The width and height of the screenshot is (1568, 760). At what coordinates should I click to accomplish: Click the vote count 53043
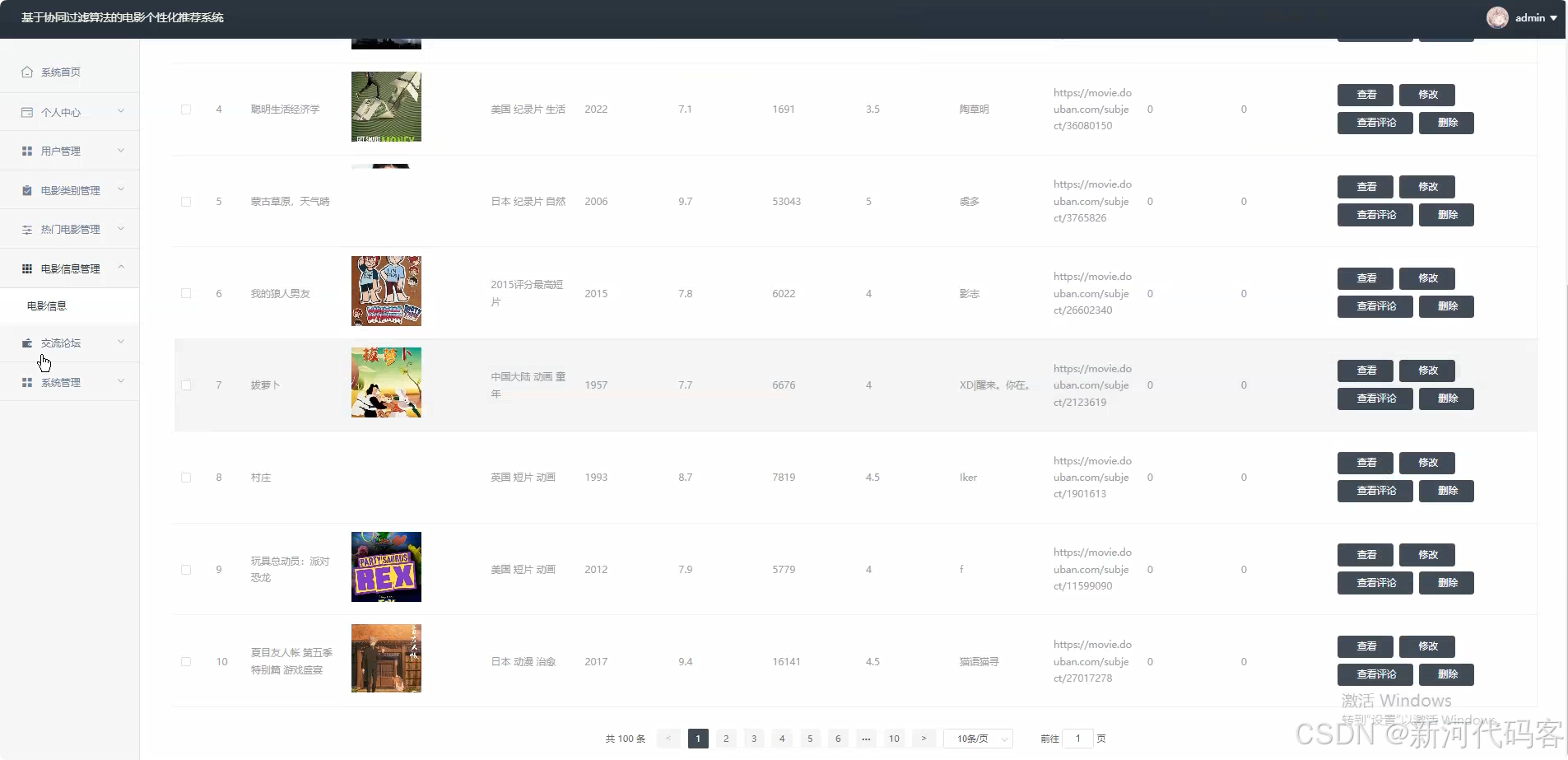coord(786,202)
